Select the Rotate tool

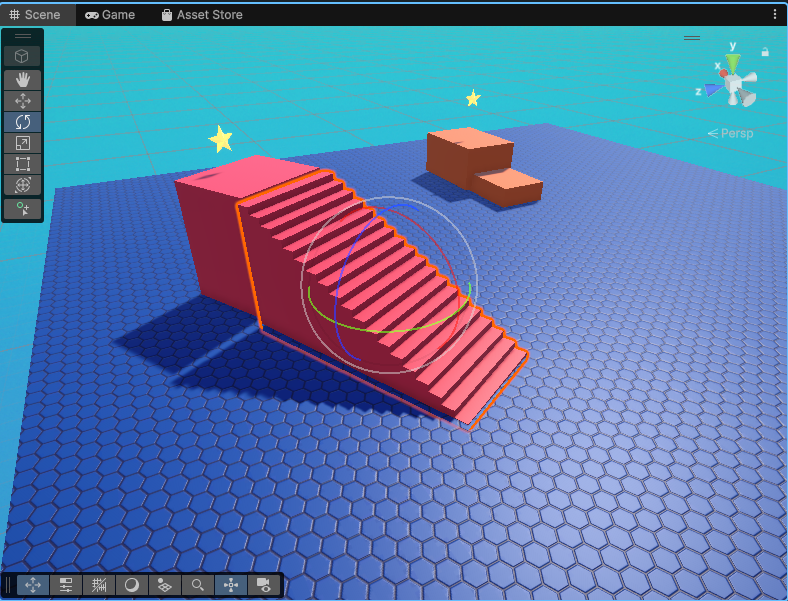click(x=22, y=122)
